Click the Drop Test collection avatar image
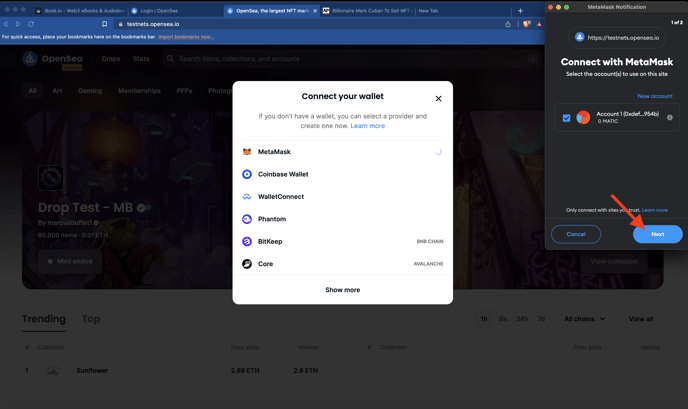Screen dimensions: 688x409 51,178
